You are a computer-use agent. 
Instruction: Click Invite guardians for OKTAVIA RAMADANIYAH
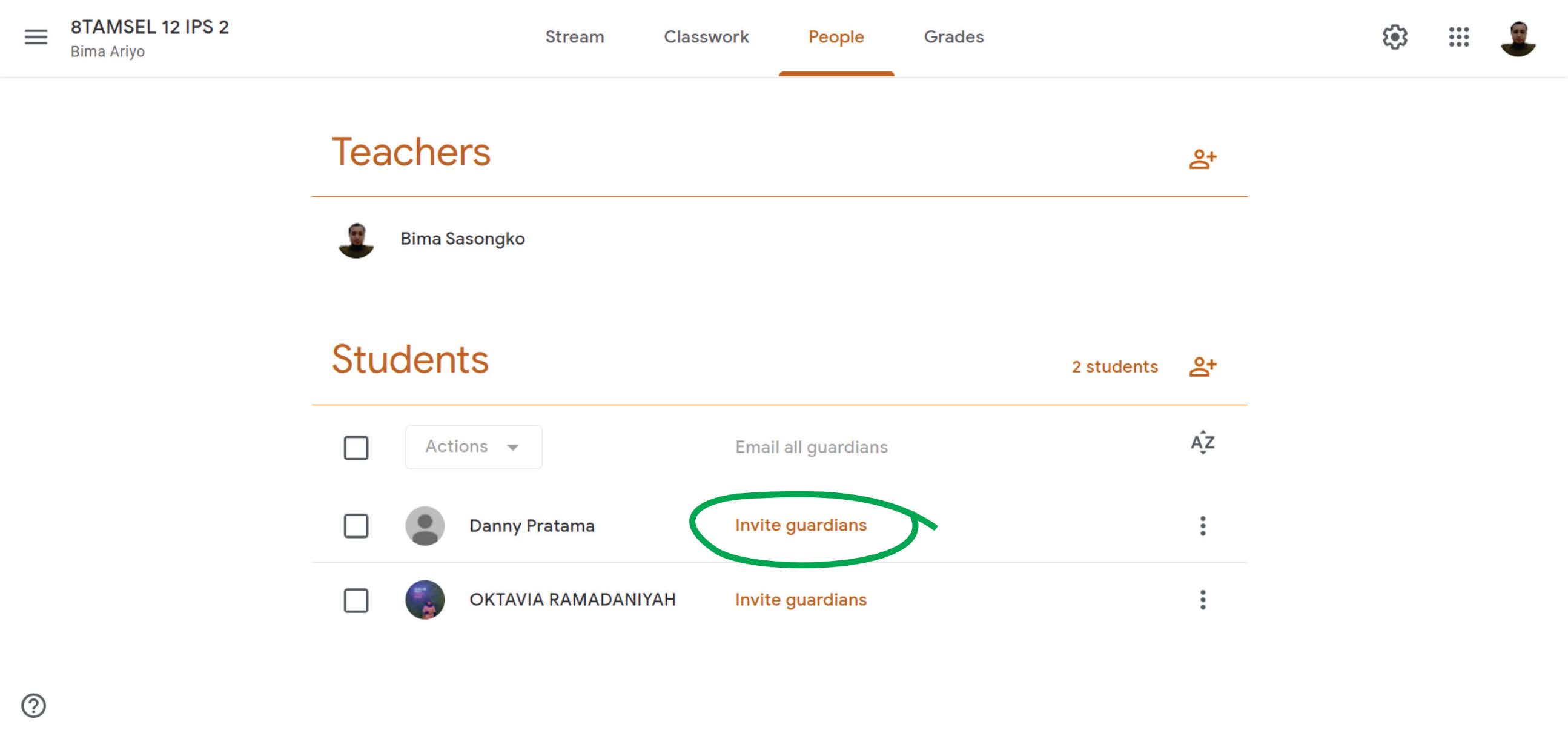click(801, 600)
